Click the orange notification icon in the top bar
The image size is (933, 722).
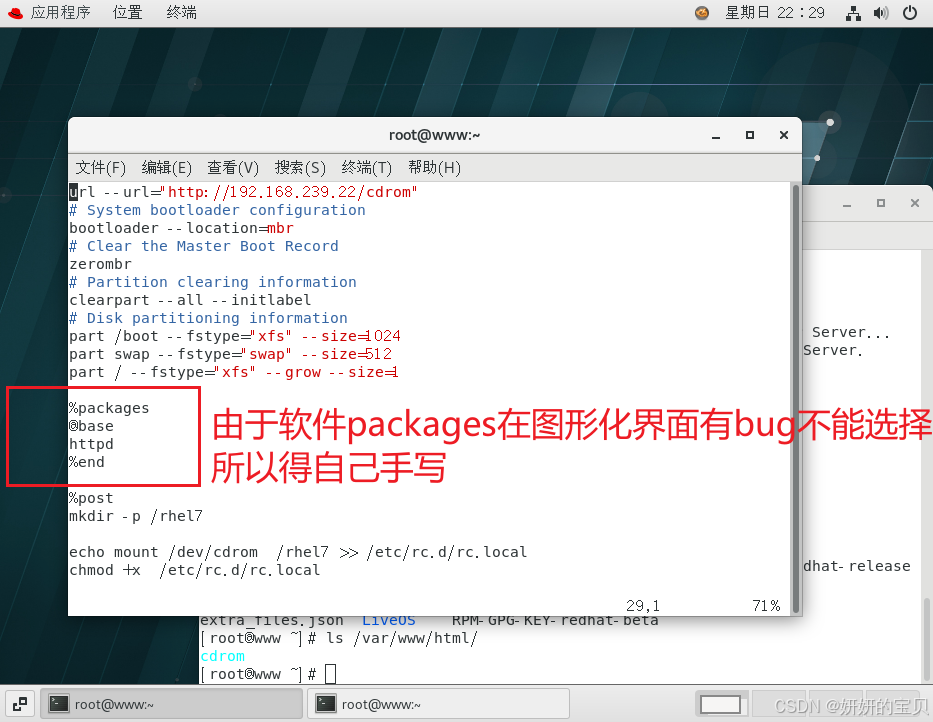coord(702,12)
